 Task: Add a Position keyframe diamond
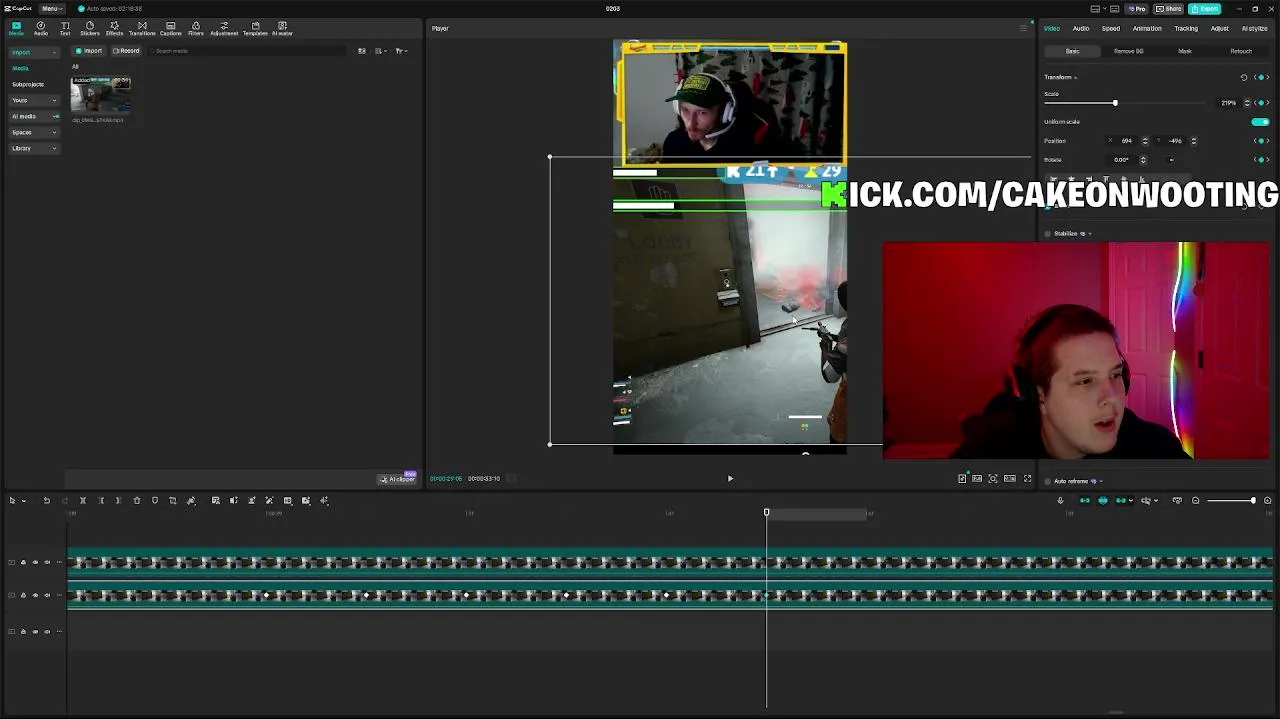[1260, 141]
